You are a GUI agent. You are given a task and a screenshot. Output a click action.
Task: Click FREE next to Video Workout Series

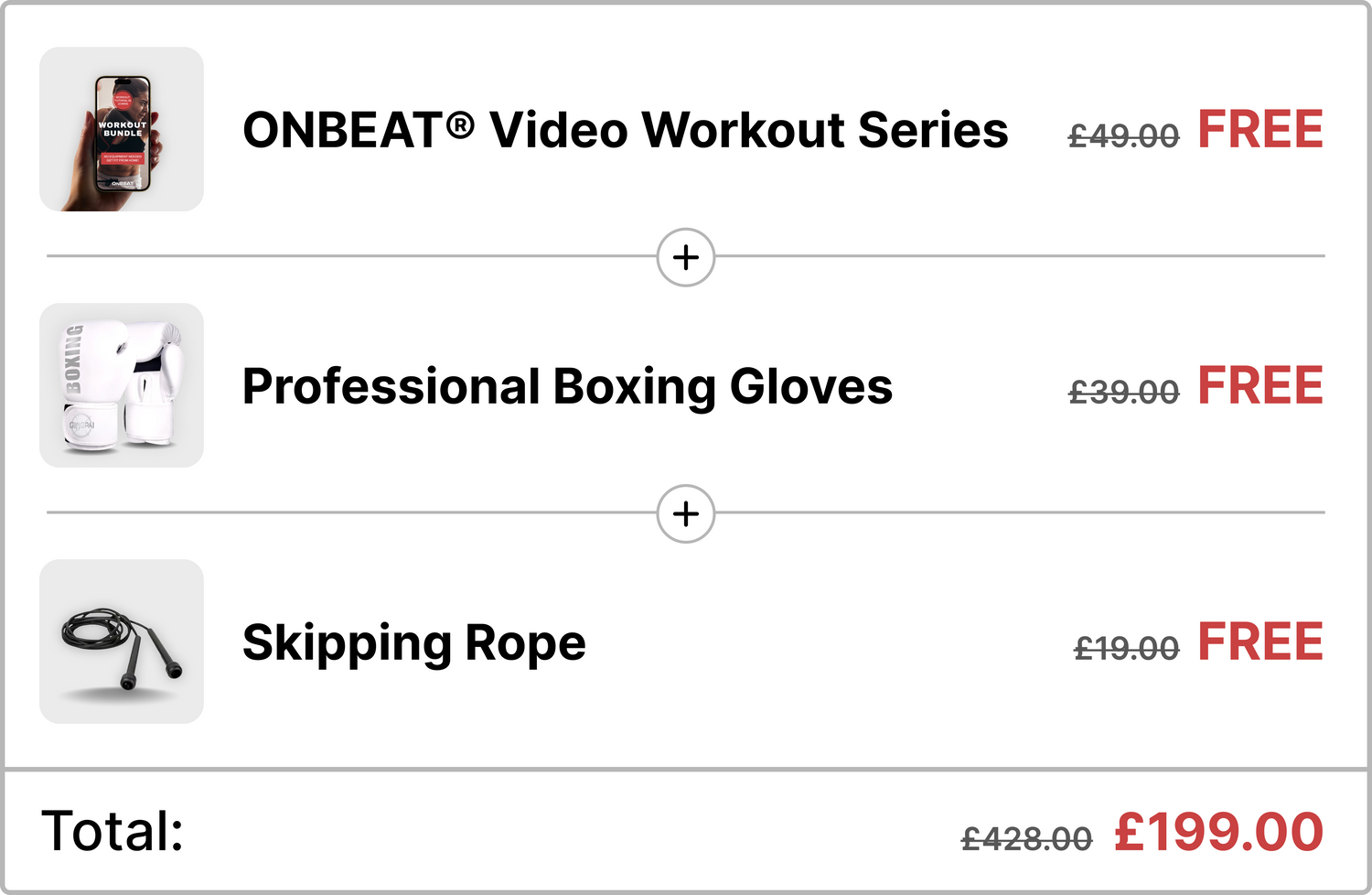pyautogui.click(x=1259, y=129)
